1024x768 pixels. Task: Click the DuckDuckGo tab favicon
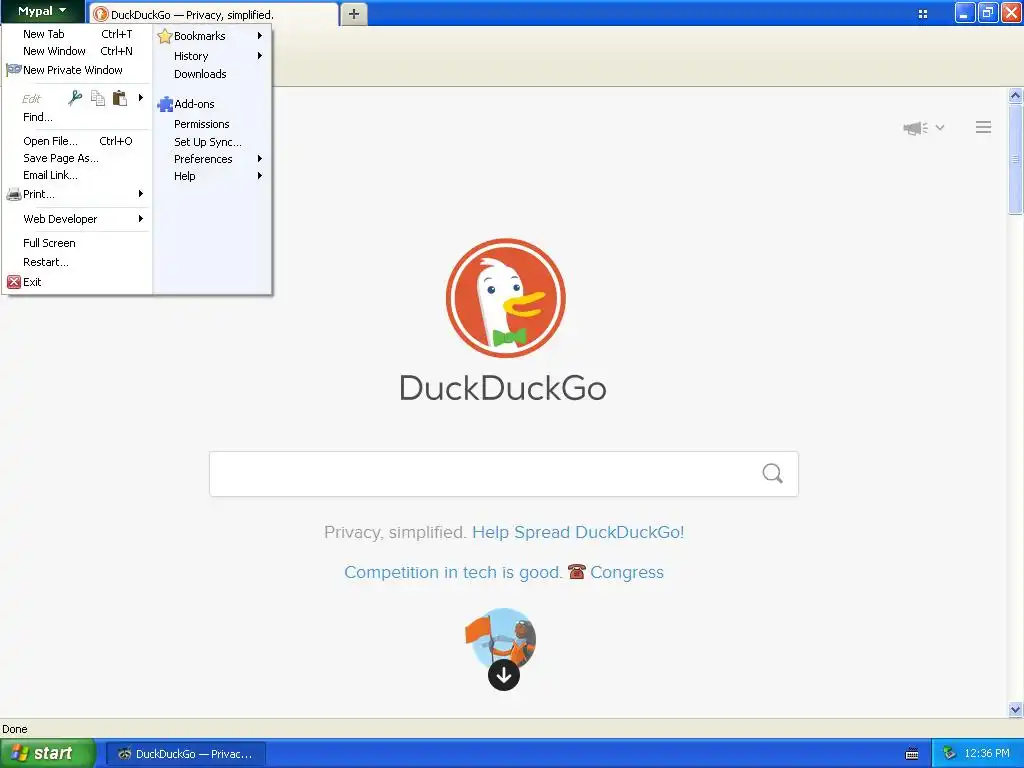[x=101, y=14]
